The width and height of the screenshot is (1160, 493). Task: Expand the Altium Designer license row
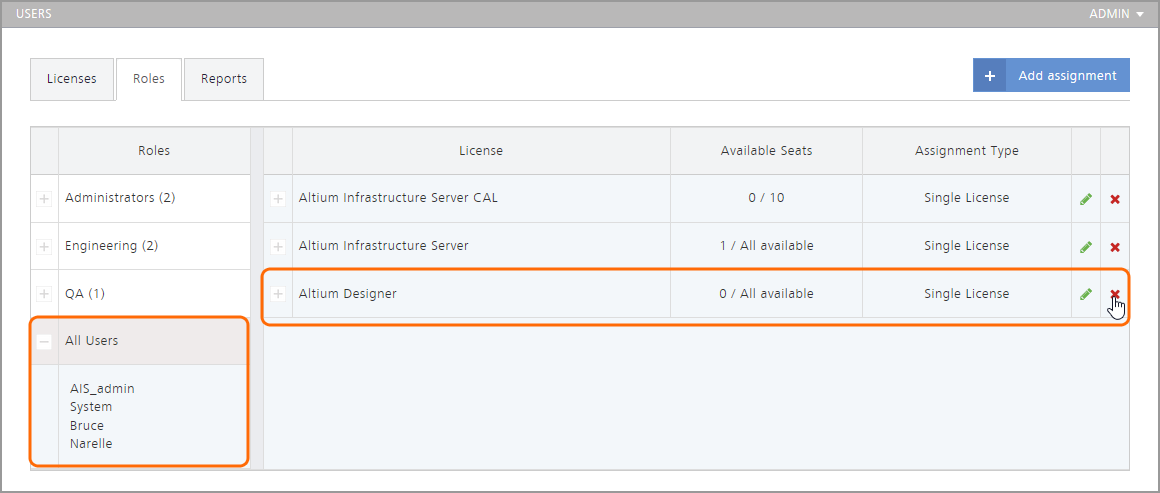(x=278, y=295)
